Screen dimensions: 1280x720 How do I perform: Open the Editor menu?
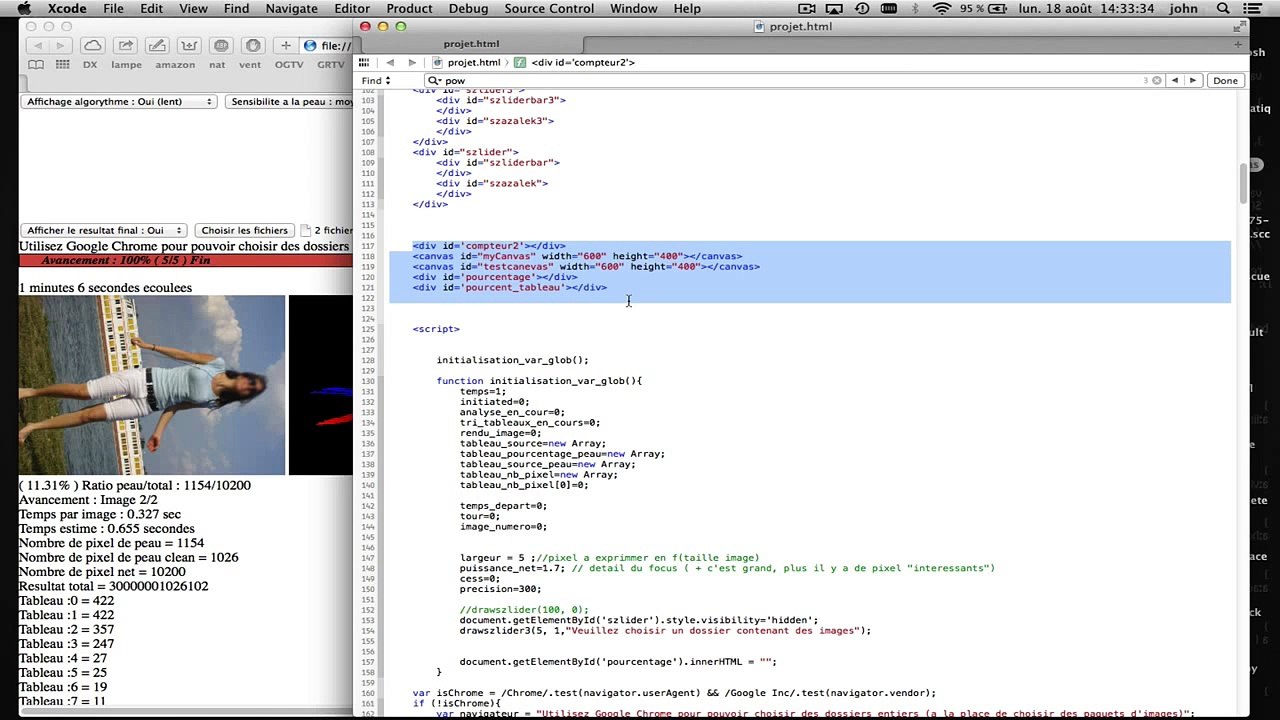[352, 9]
